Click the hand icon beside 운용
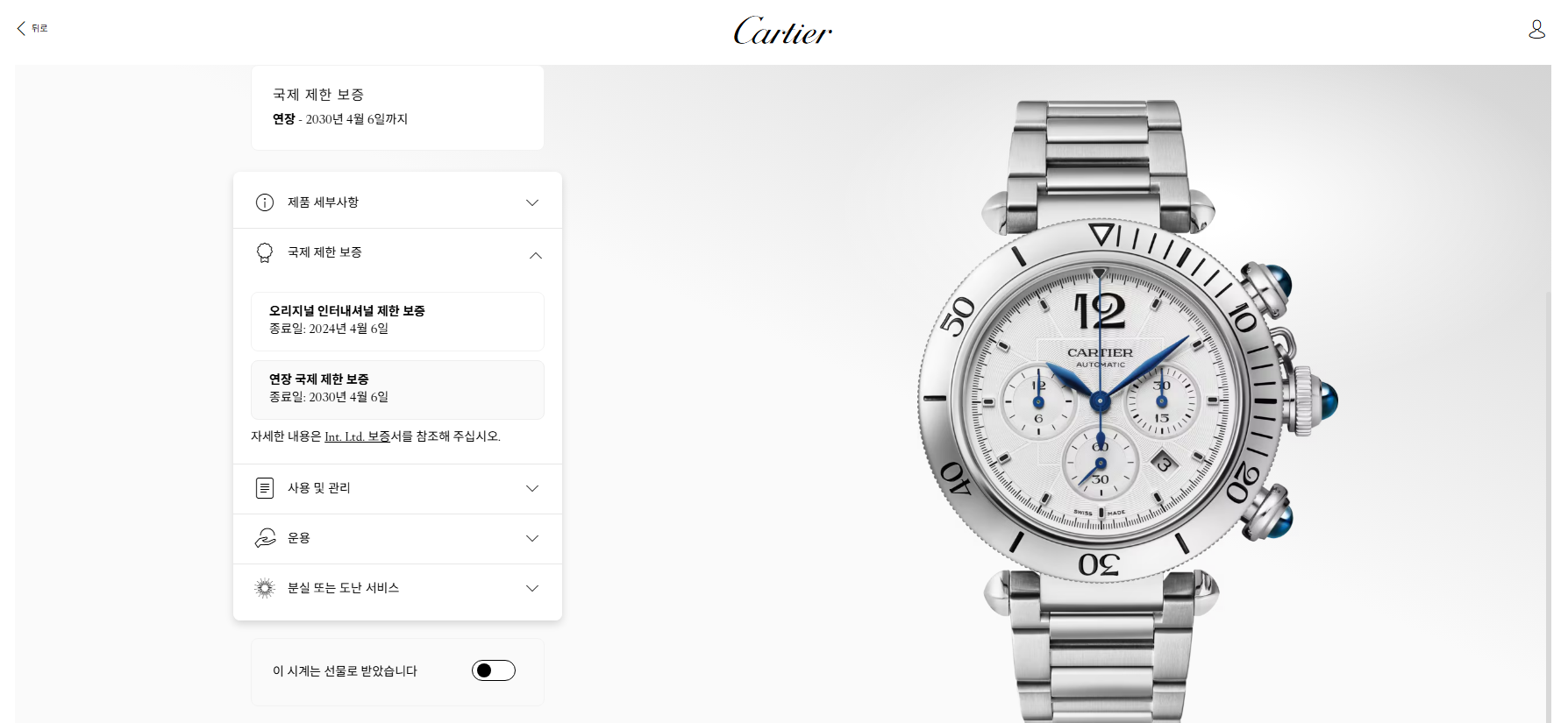Viewport: 1568px width, 723px height. tap(264, 538)
